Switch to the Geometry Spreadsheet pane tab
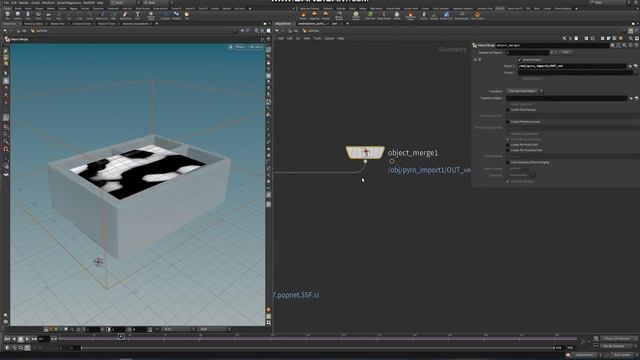Image resolution: width=640 pixels, height=360 pixels. [x=136, y=24]
